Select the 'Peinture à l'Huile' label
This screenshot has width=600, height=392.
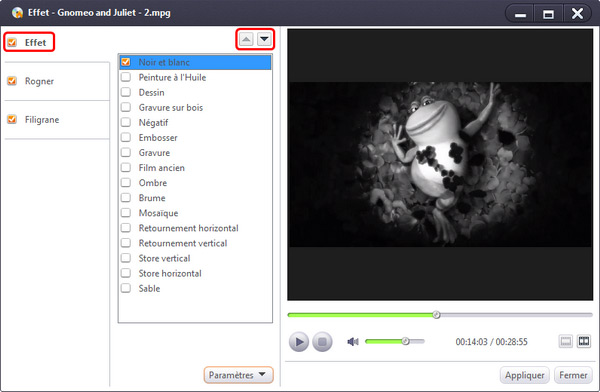(172, 77)
